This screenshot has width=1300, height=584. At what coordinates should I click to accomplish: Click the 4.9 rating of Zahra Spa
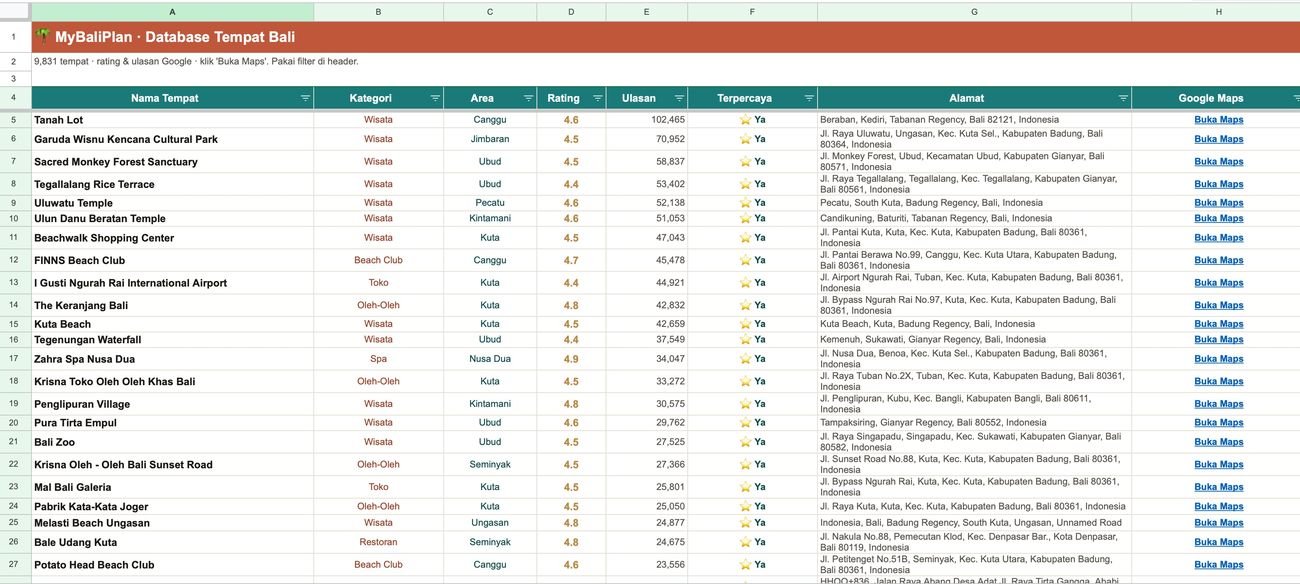[x=571, y=359]
